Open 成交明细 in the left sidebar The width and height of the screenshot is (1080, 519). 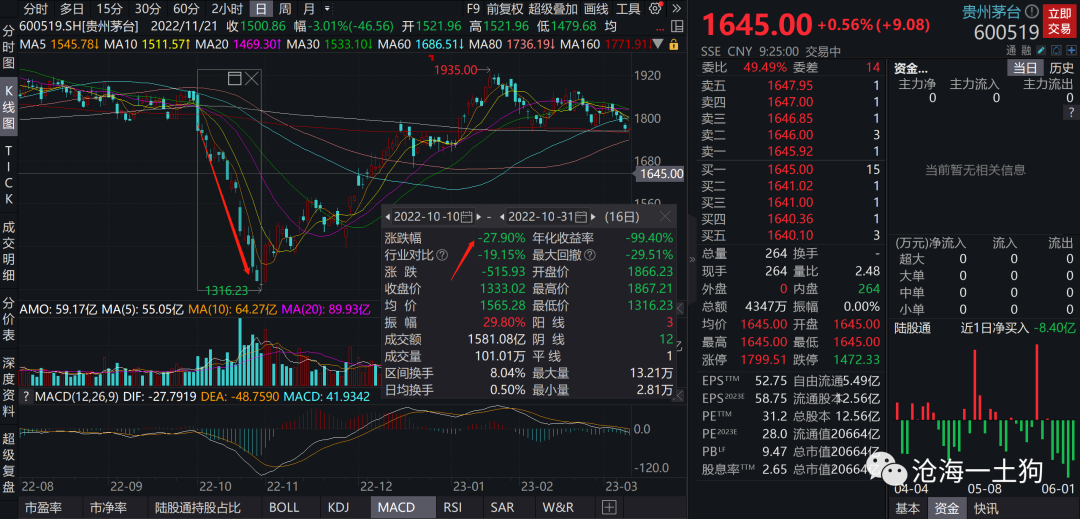point(9,251)
